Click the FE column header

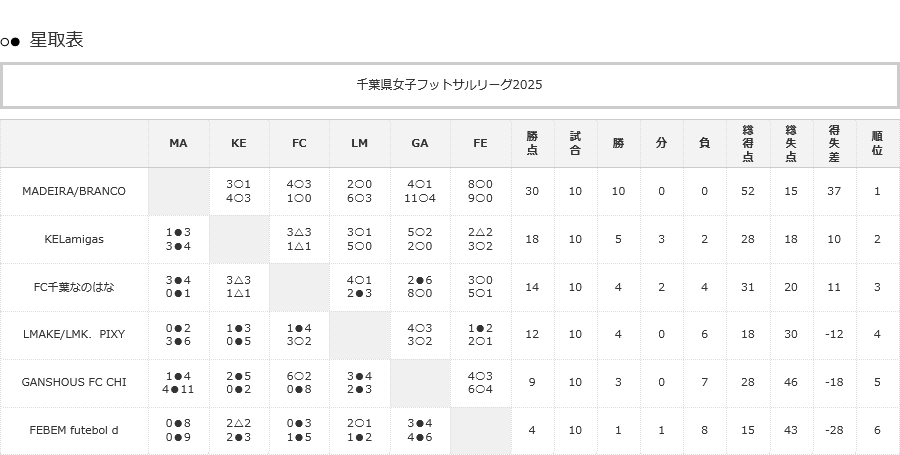click(480, 143)
